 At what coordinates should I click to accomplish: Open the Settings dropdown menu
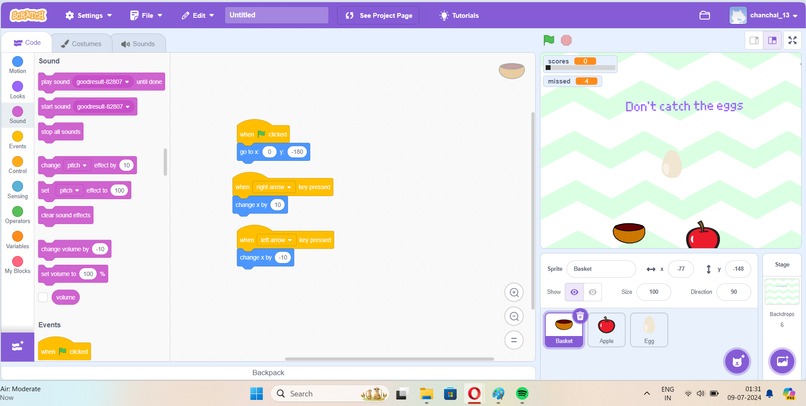(89, 15)
